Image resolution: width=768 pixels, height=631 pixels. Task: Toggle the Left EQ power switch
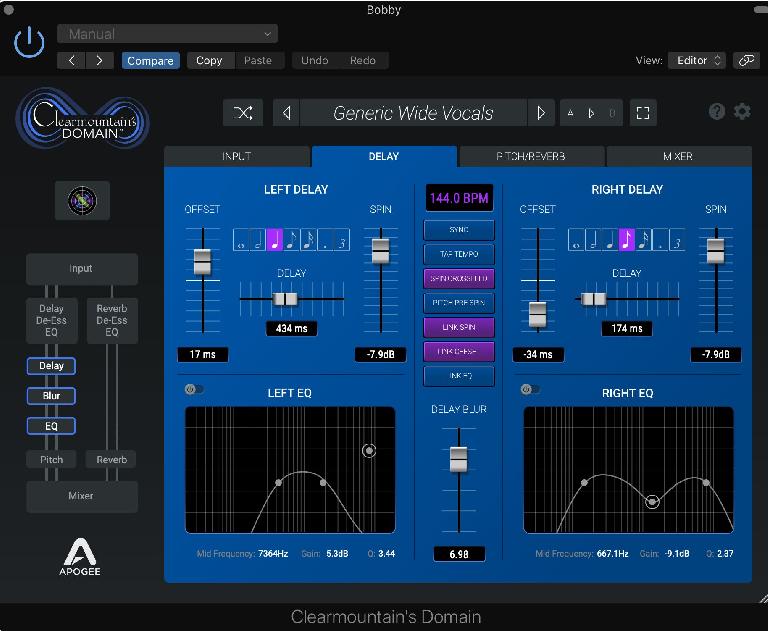pyautogui.click(x=194, y=389)
